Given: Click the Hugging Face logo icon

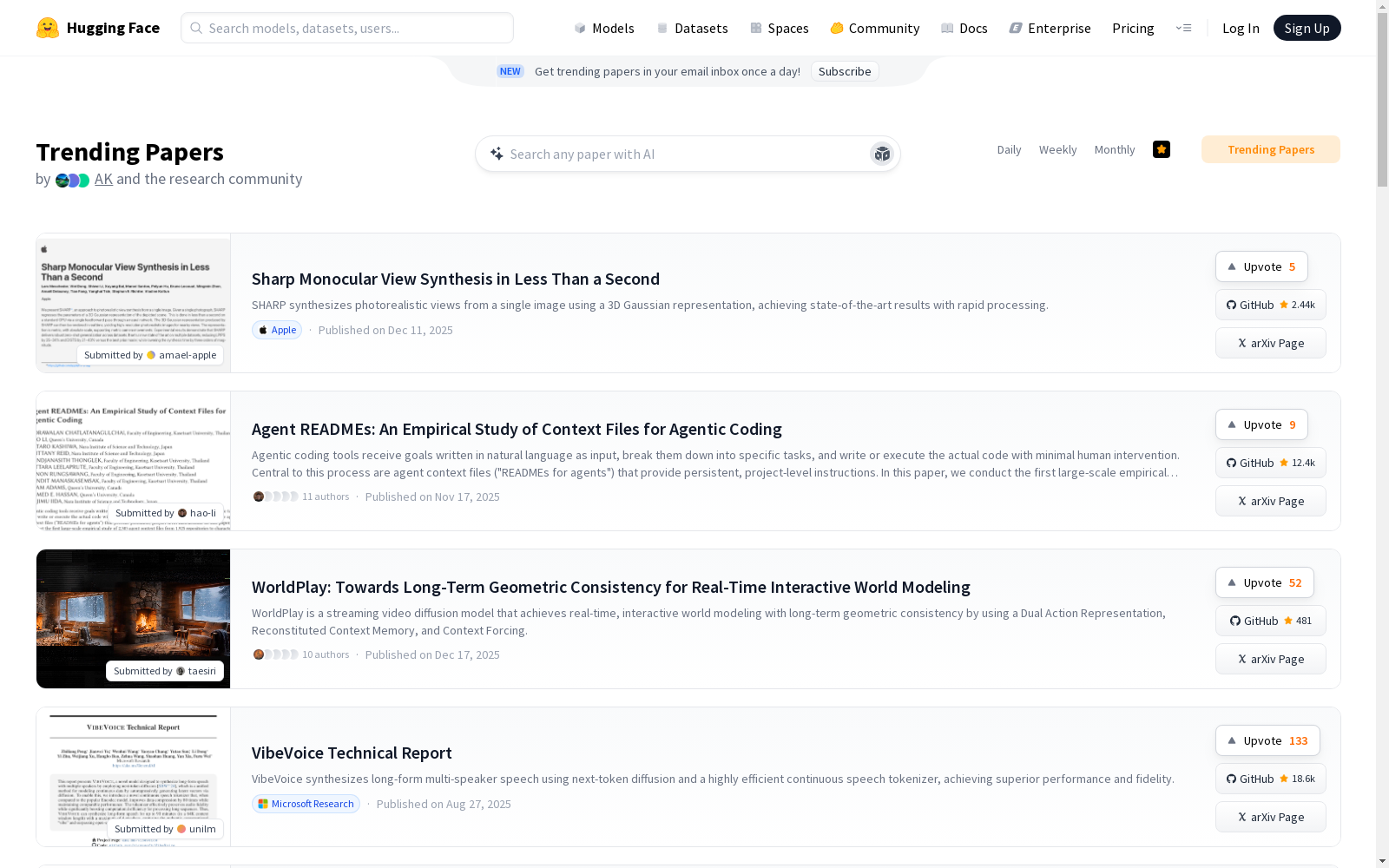Looking at the screenshot, I should pyautogui.click(x=48, y=28).
